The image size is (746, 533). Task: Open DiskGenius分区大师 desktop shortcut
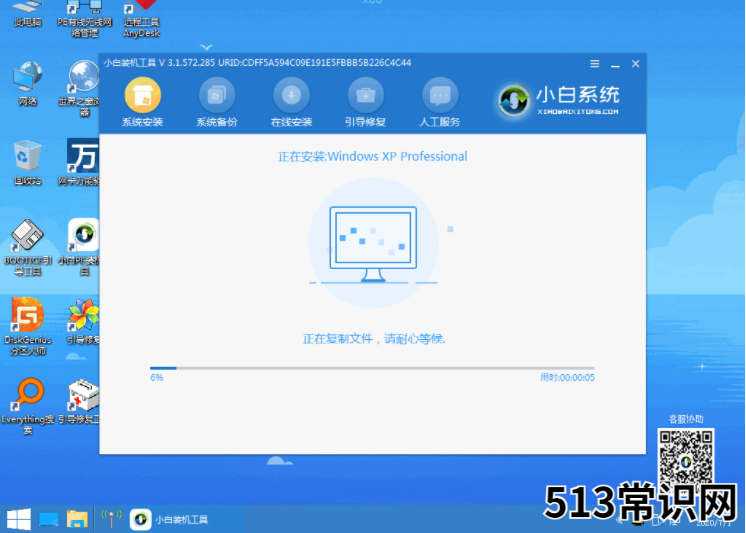[28, 326]
